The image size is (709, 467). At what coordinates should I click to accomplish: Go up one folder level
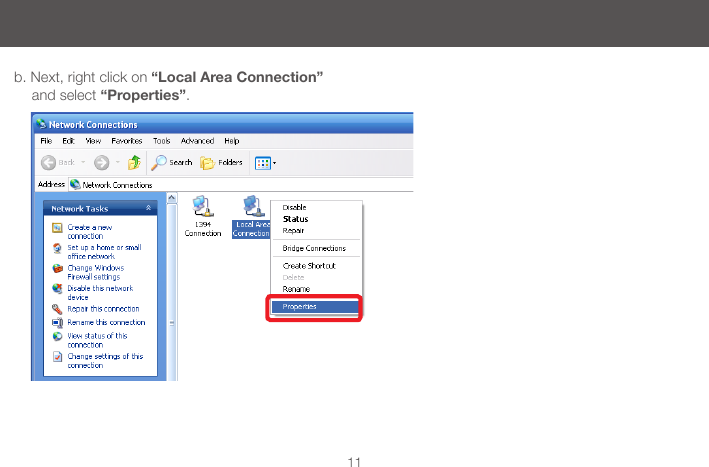click(x=134, y=162)
